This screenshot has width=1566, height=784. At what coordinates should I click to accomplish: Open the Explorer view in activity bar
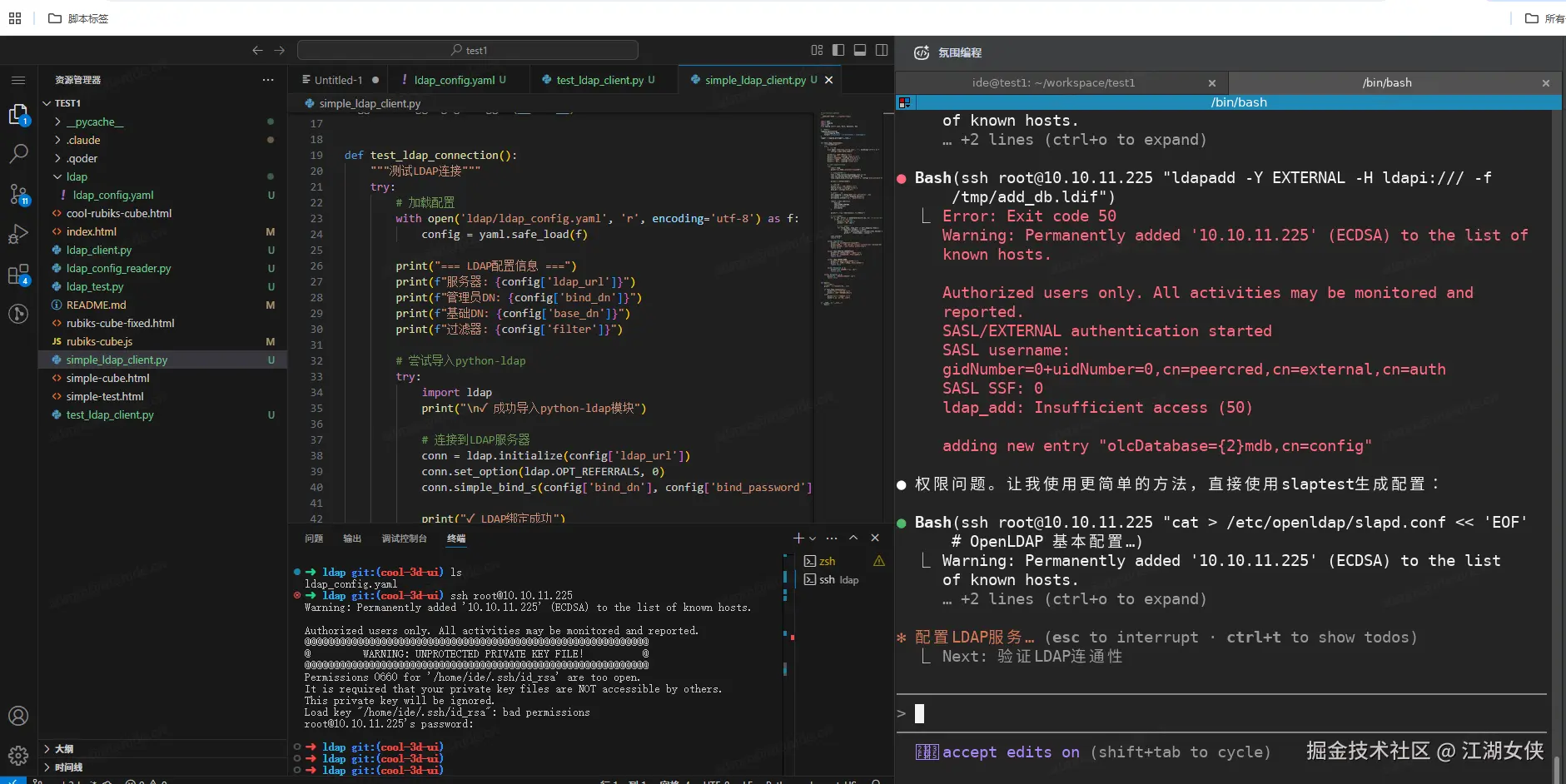pyautogui.click(x=18, y=115)
